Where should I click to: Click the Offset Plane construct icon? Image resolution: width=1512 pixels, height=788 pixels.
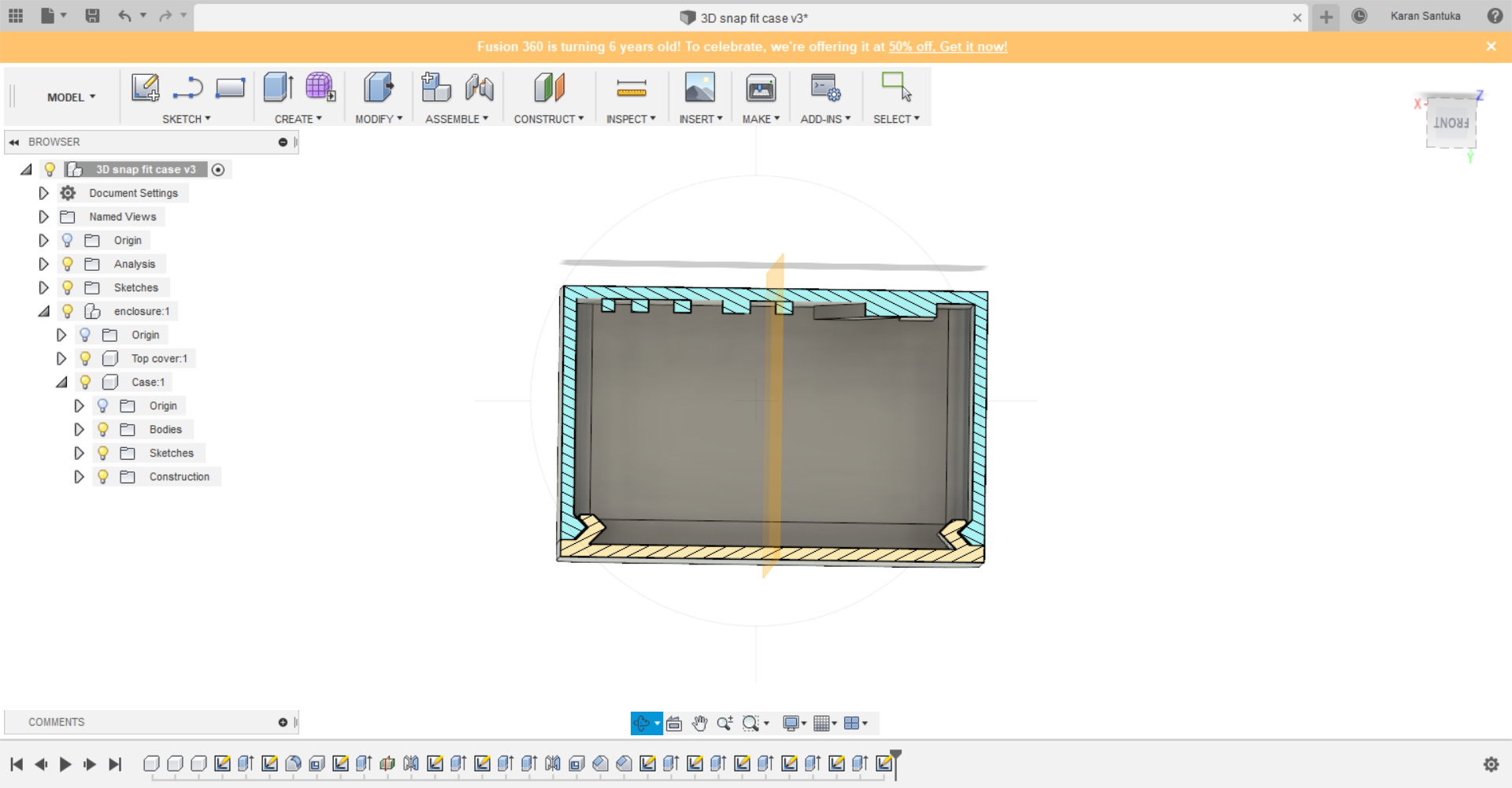pos(550,87)
